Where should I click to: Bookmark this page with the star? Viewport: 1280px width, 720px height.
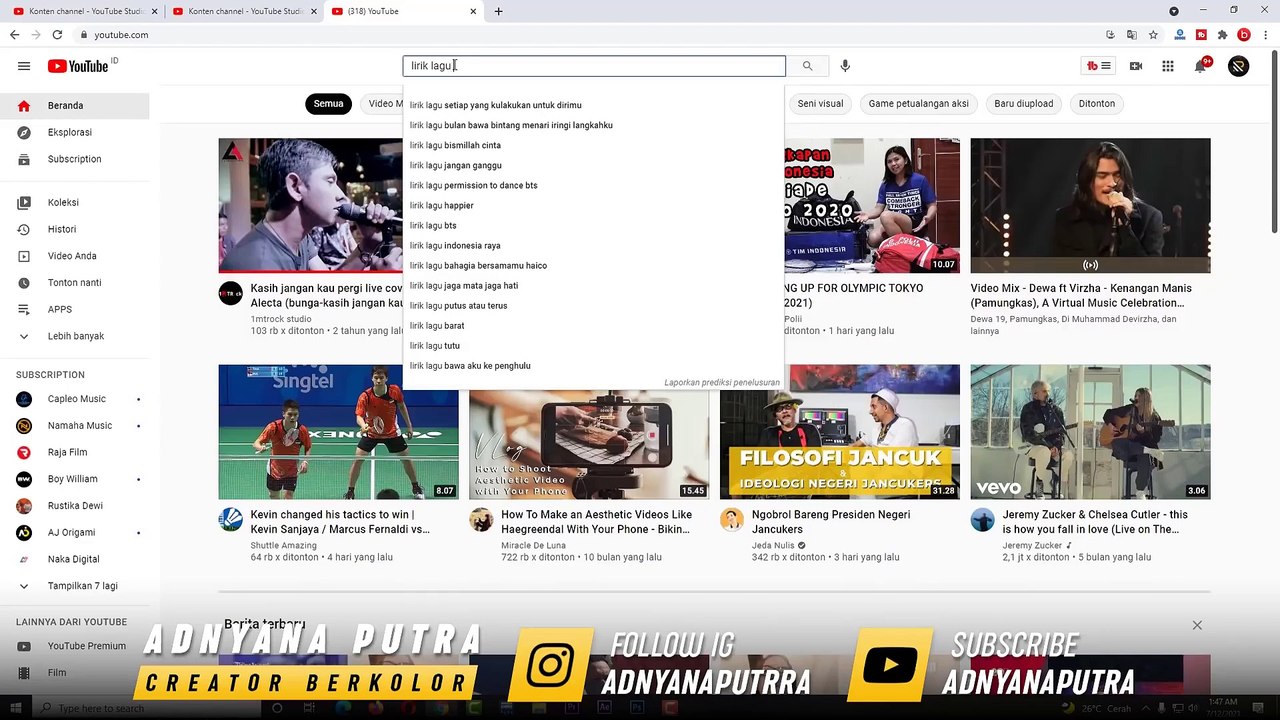1153,35
